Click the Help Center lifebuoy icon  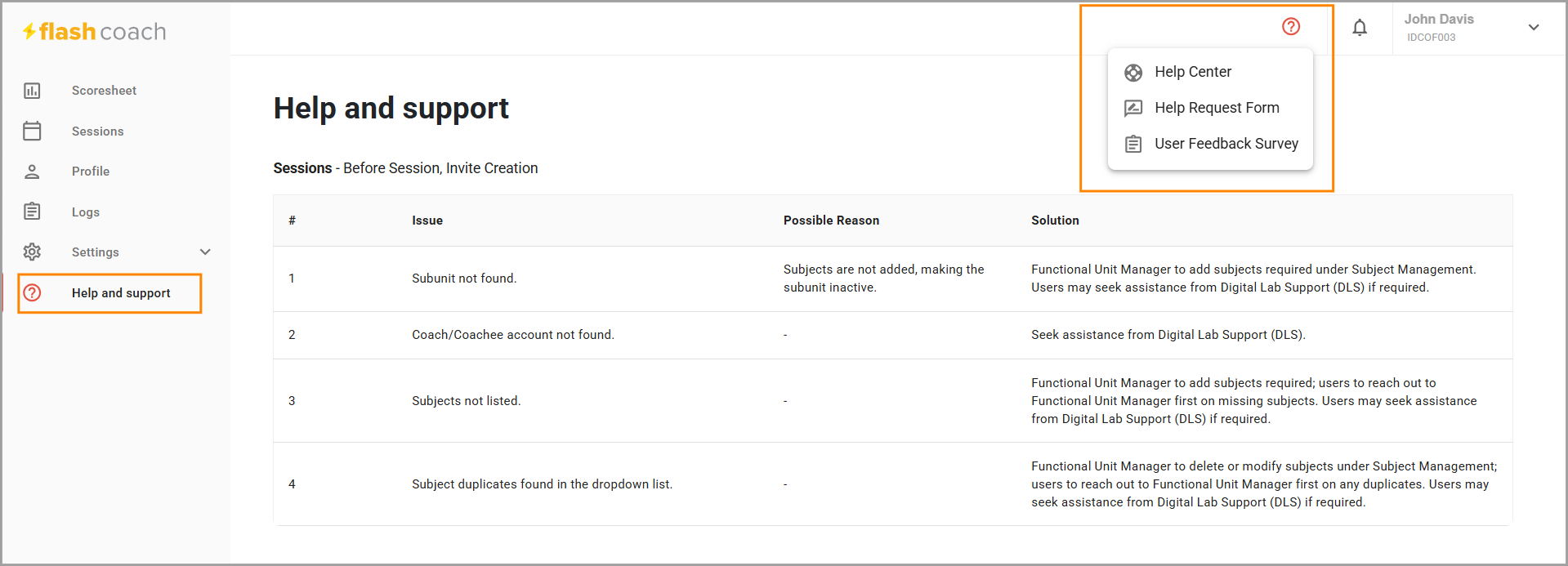1133,73
